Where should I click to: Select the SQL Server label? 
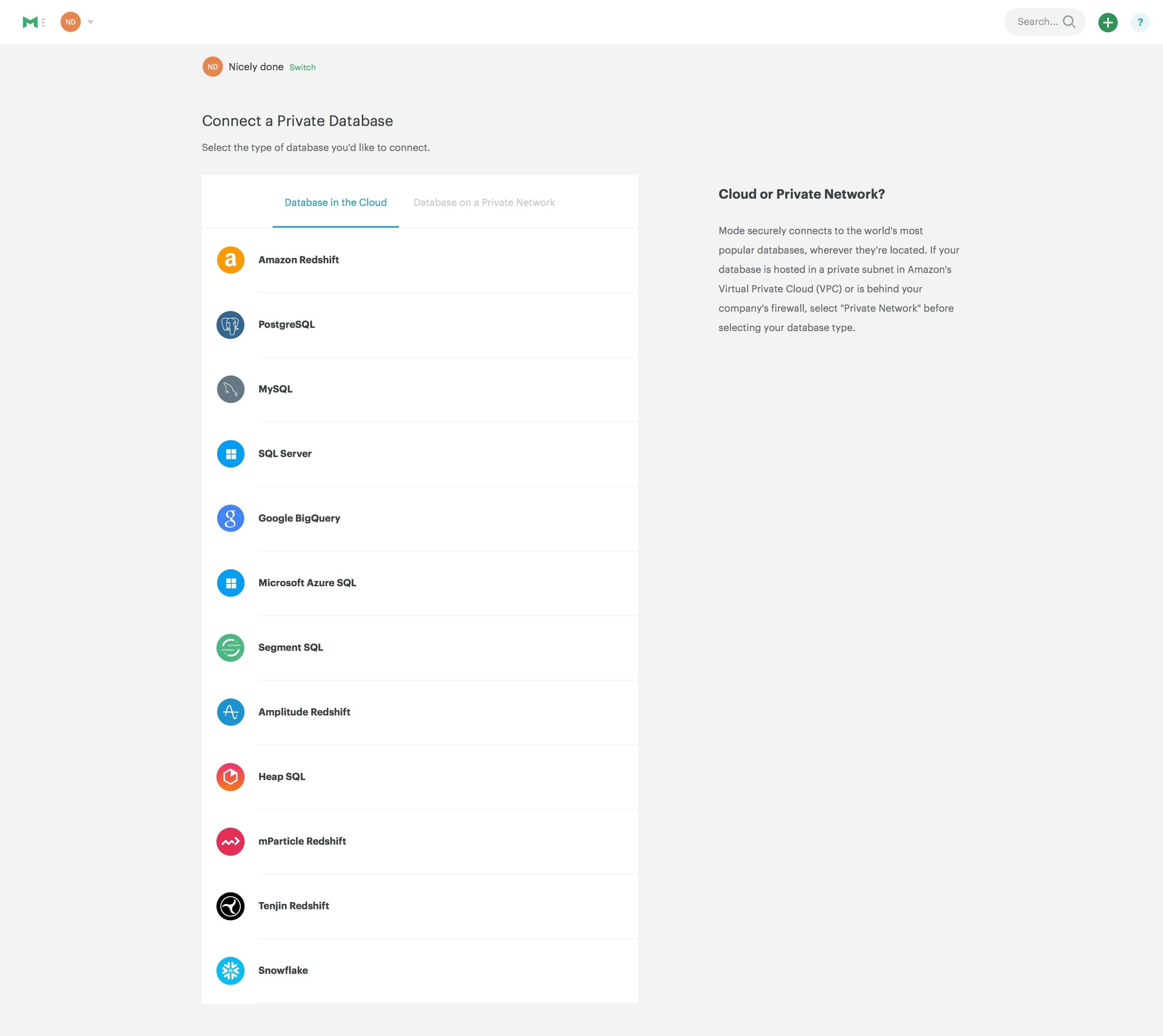click(284, 454)
